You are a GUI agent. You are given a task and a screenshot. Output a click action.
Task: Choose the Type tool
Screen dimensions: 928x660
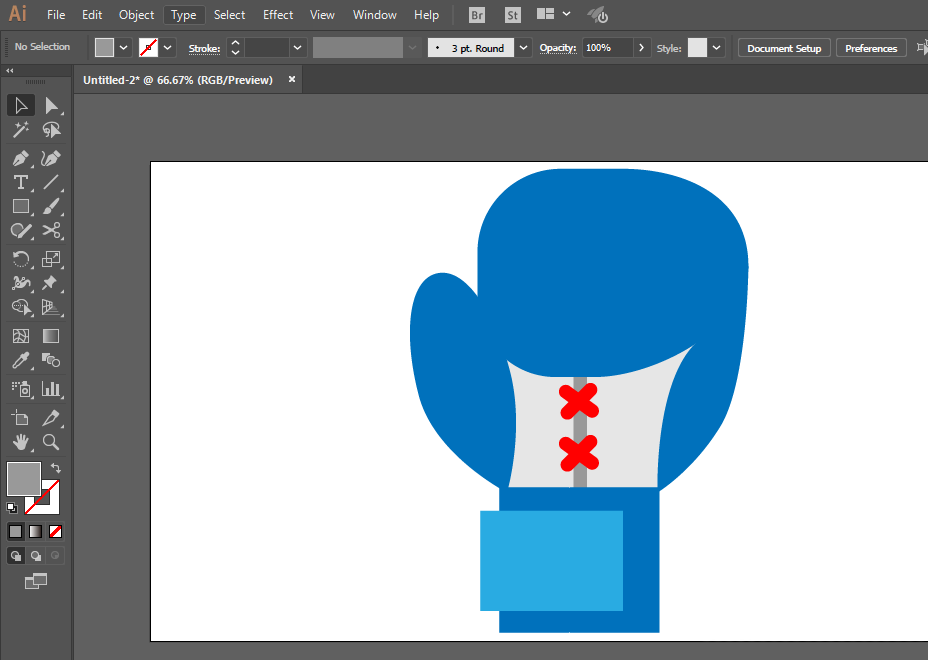(x=21, y=182)
